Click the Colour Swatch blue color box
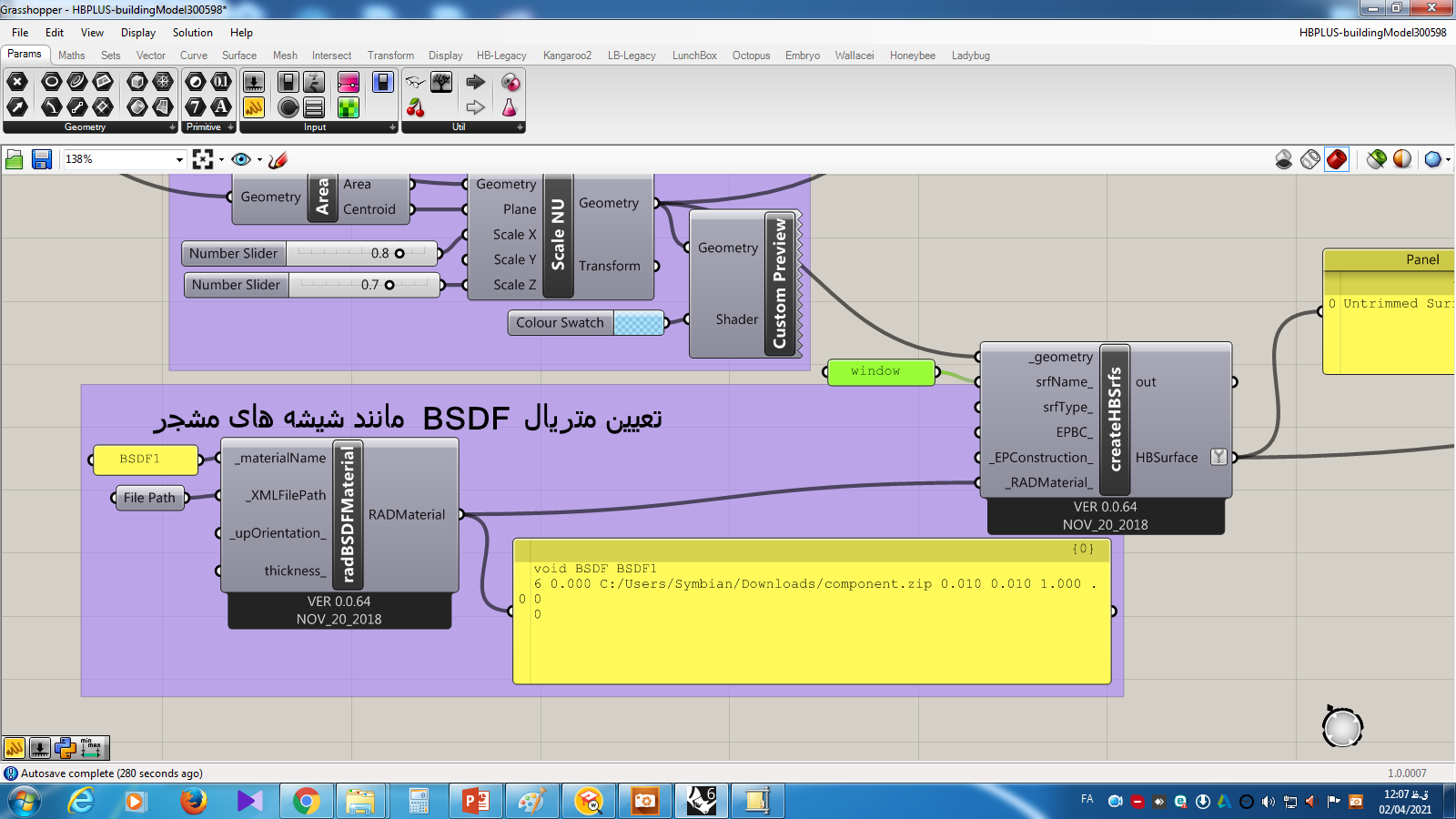1456x819 pixels. (x=639, y=323)
